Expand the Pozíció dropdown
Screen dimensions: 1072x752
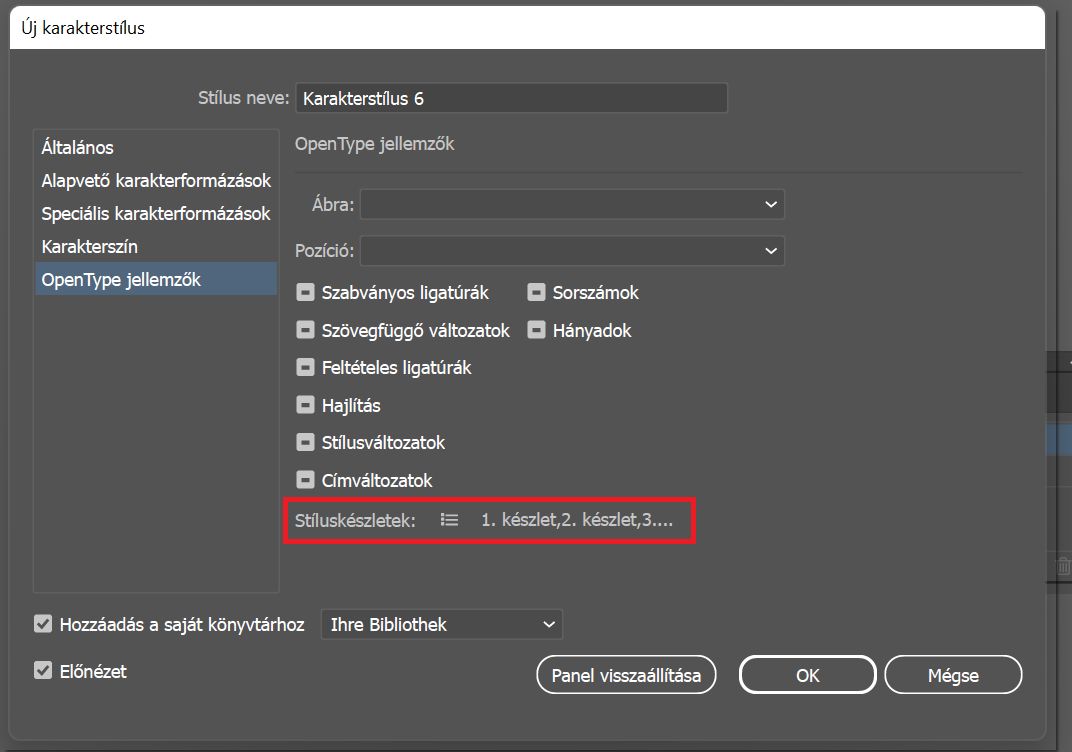(572, 250)
